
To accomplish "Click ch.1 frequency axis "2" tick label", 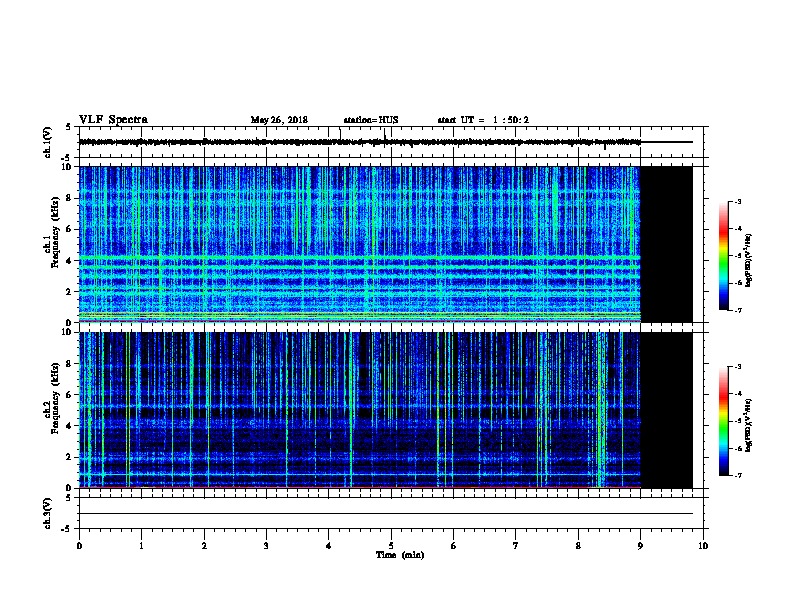I will coord(69,292).
